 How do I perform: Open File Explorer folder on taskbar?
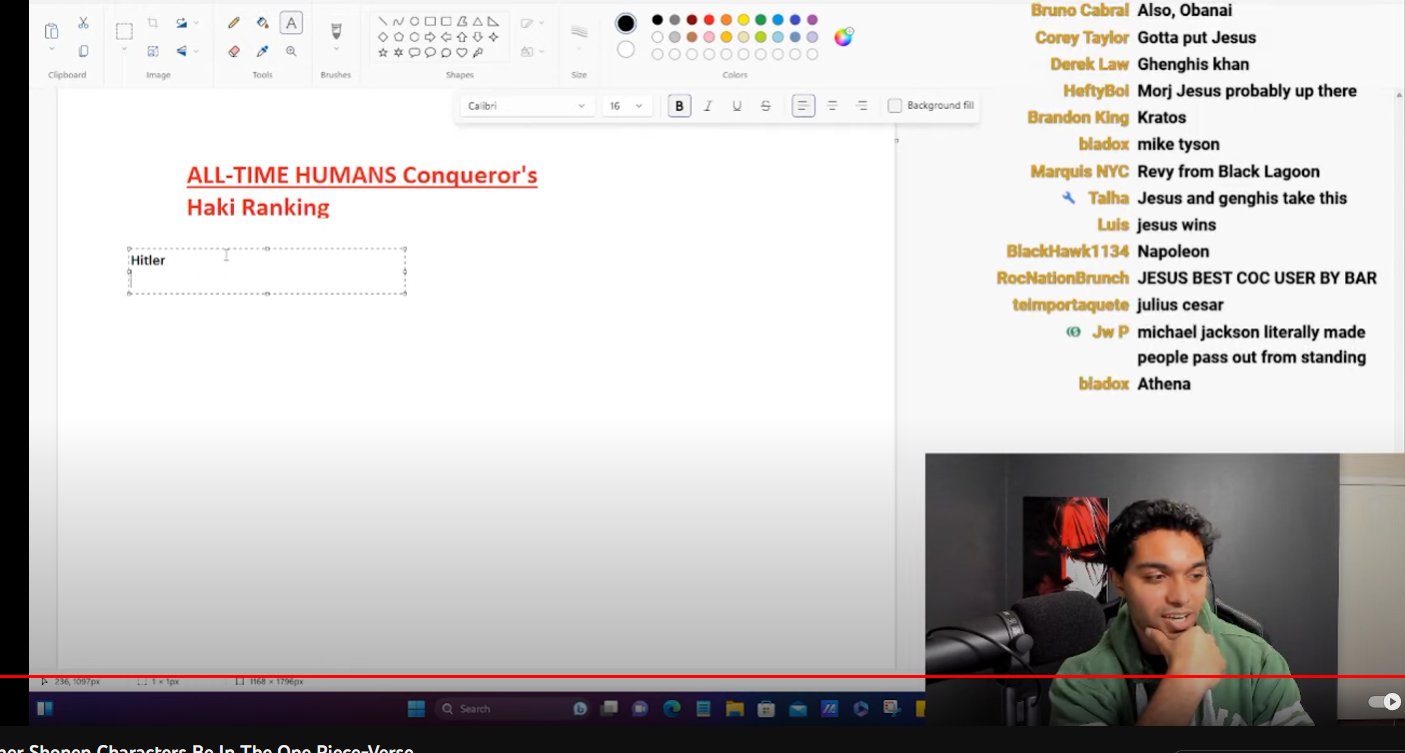735,708
